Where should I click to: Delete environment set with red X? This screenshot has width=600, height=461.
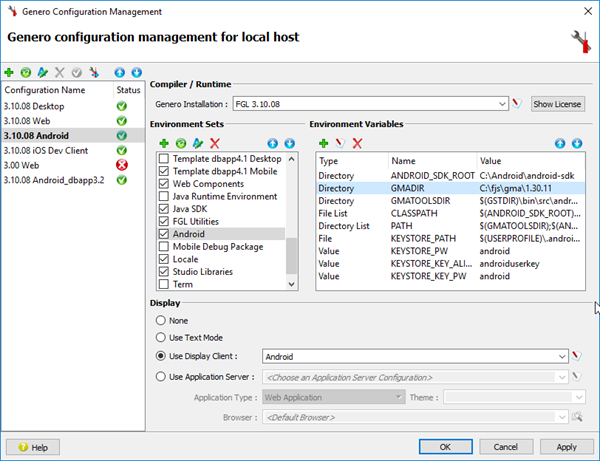[215, 143]
